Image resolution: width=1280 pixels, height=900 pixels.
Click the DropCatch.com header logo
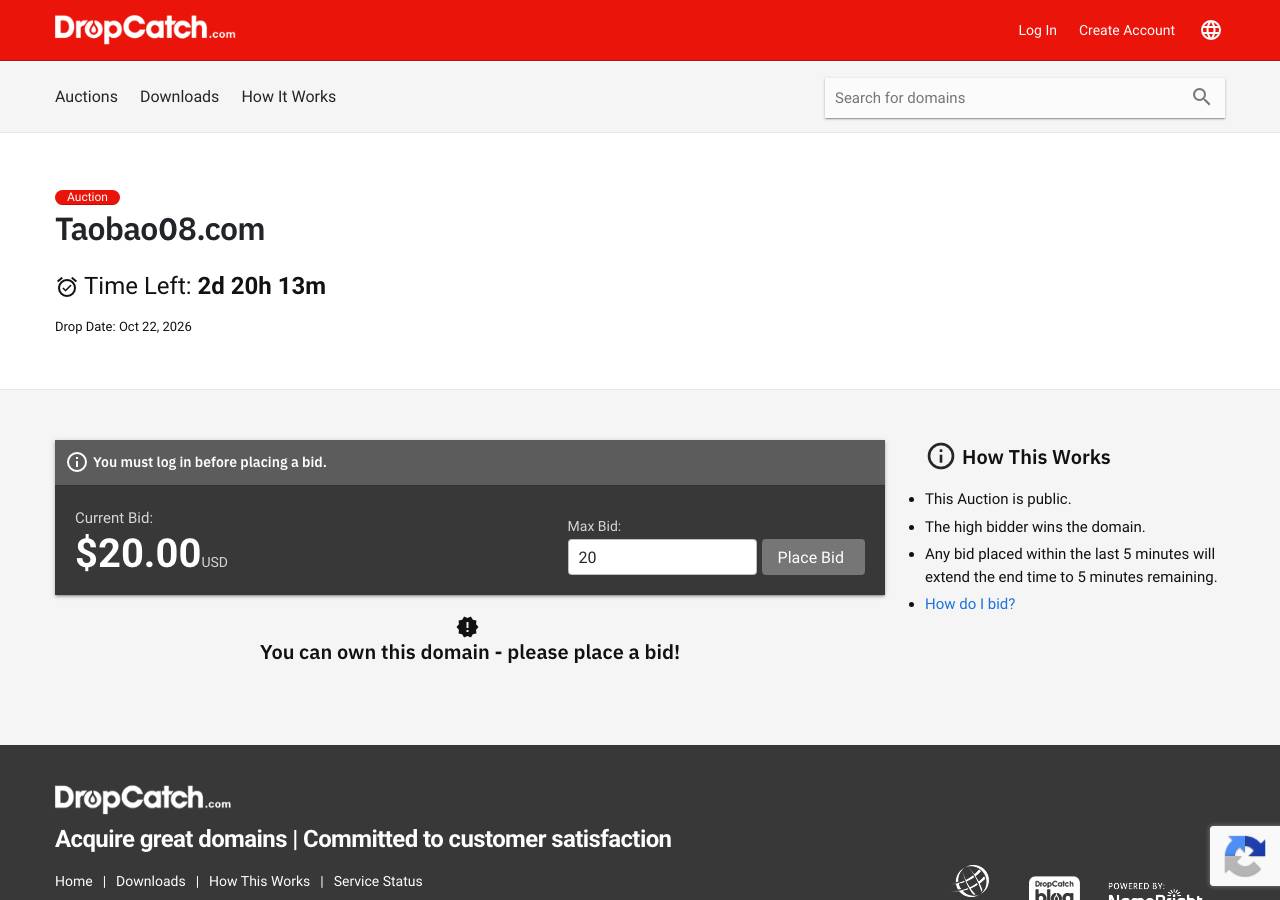(x=145, y=29)
